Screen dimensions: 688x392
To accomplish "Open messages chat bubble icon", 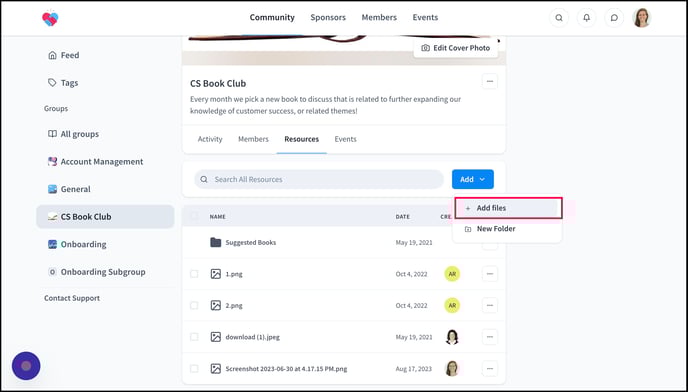I will [x=614, y=18].
